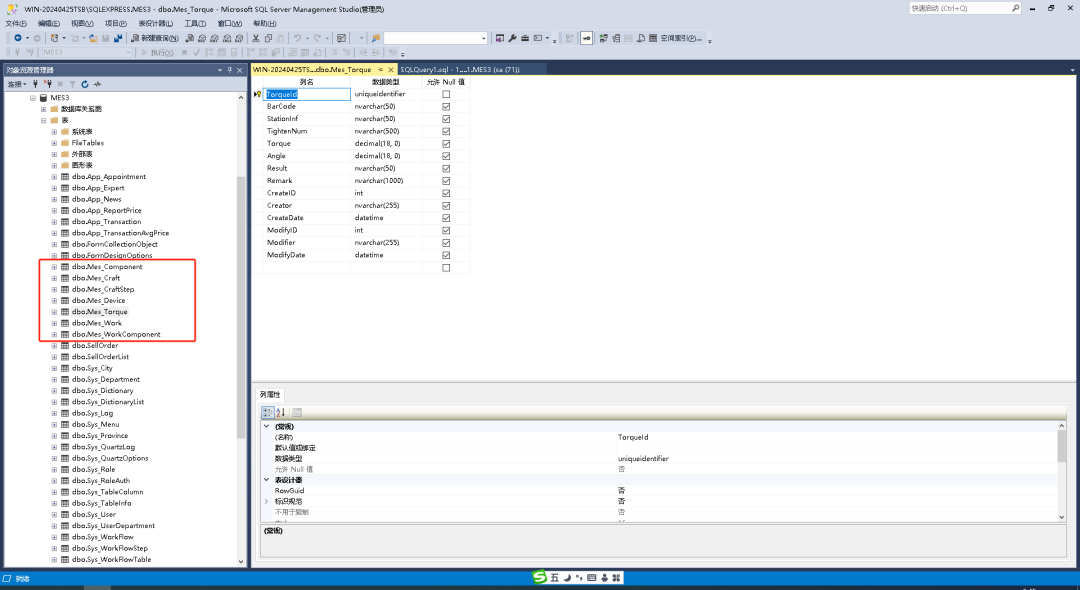This screenshot has height=590, width=1080.
Task: Click the Object Explorer vertical scrollbar
Action: 240,300
